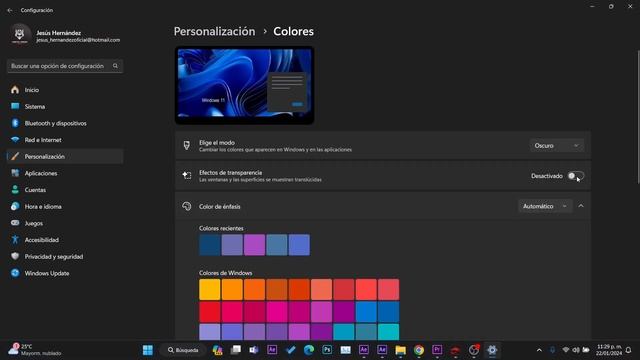Open the Aplicaciones settings section
Image resolution: width=640 pixels, height=360 pixels.
[x=65, y=173]
